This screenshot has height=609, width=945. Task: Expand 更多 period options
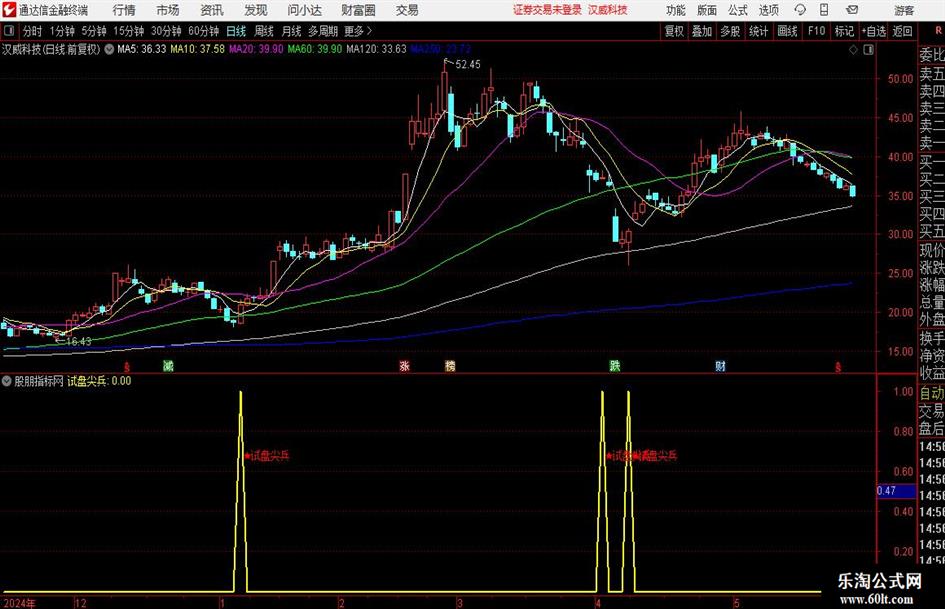point(358,31)
